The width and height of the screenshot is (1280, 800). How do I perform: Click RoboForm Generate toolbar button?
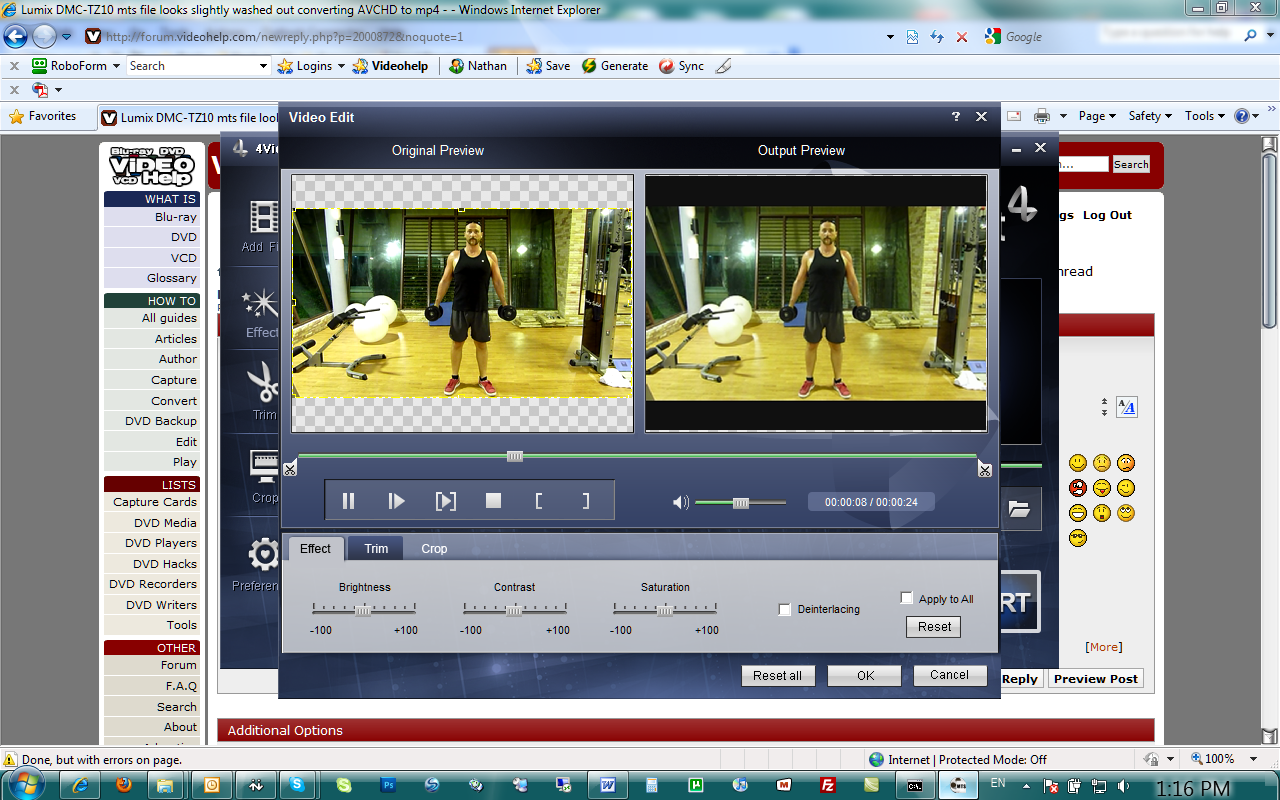pos(615,66)
